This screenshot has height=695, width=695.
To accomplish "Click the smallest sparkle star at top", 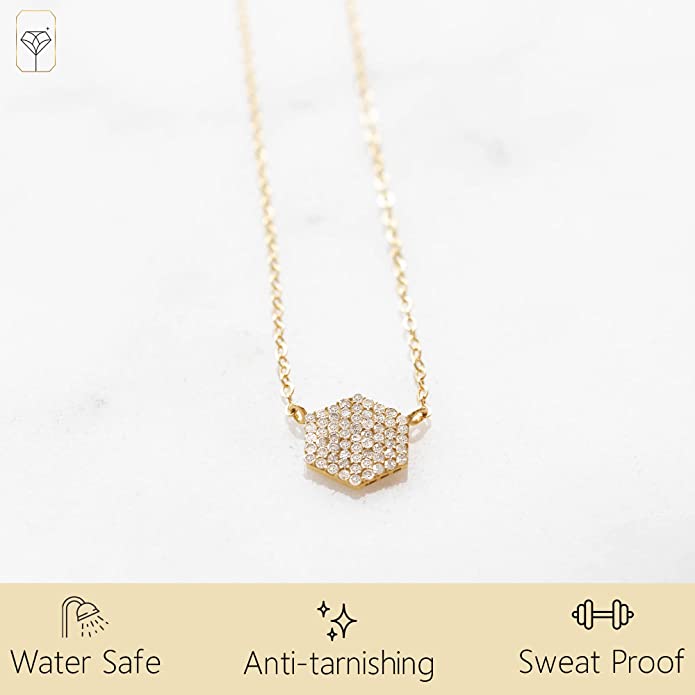I will (x=322, y=607).
